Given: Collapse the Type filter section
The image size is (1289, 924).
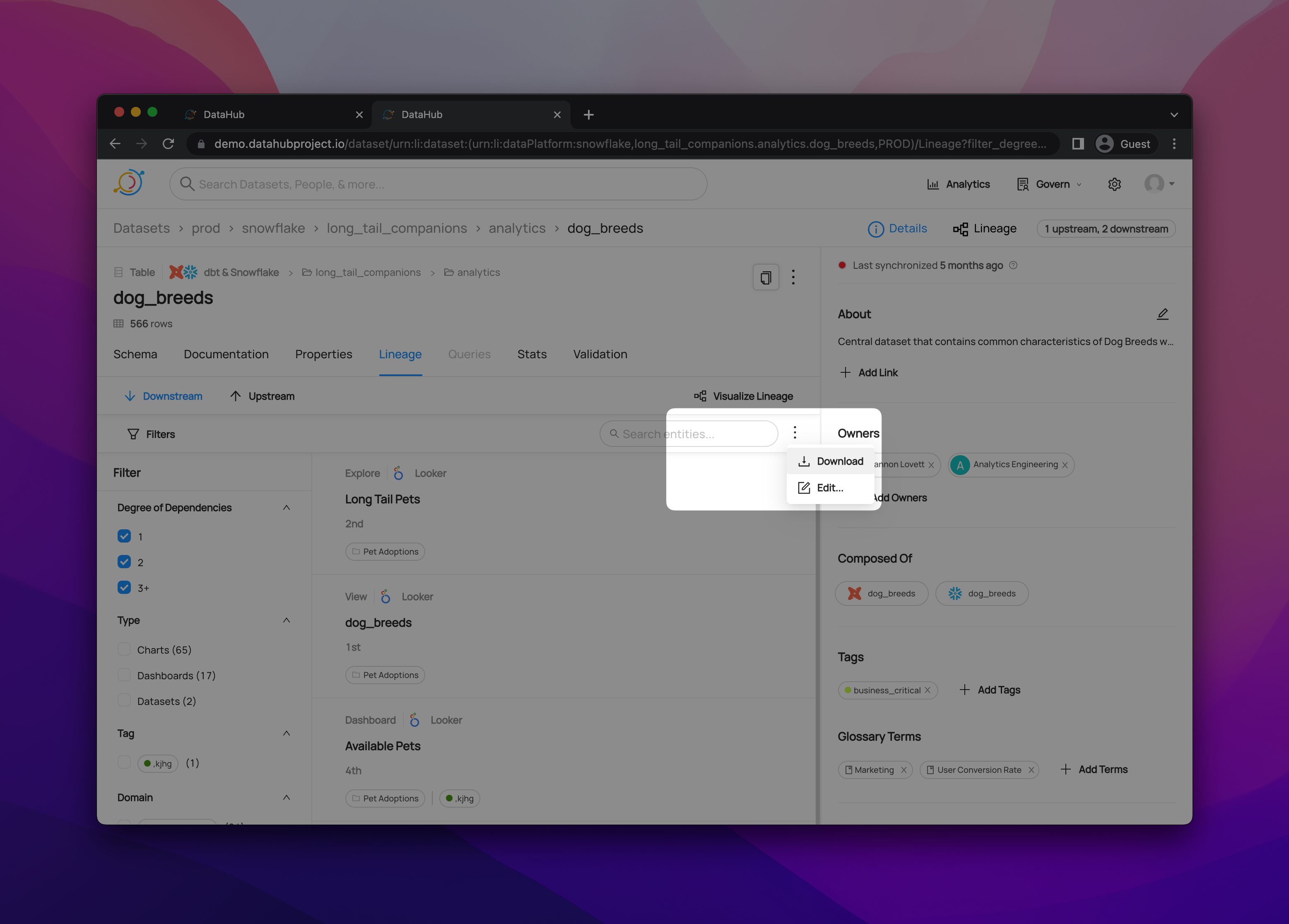Looking at the screenshot, I should [287, 620].
